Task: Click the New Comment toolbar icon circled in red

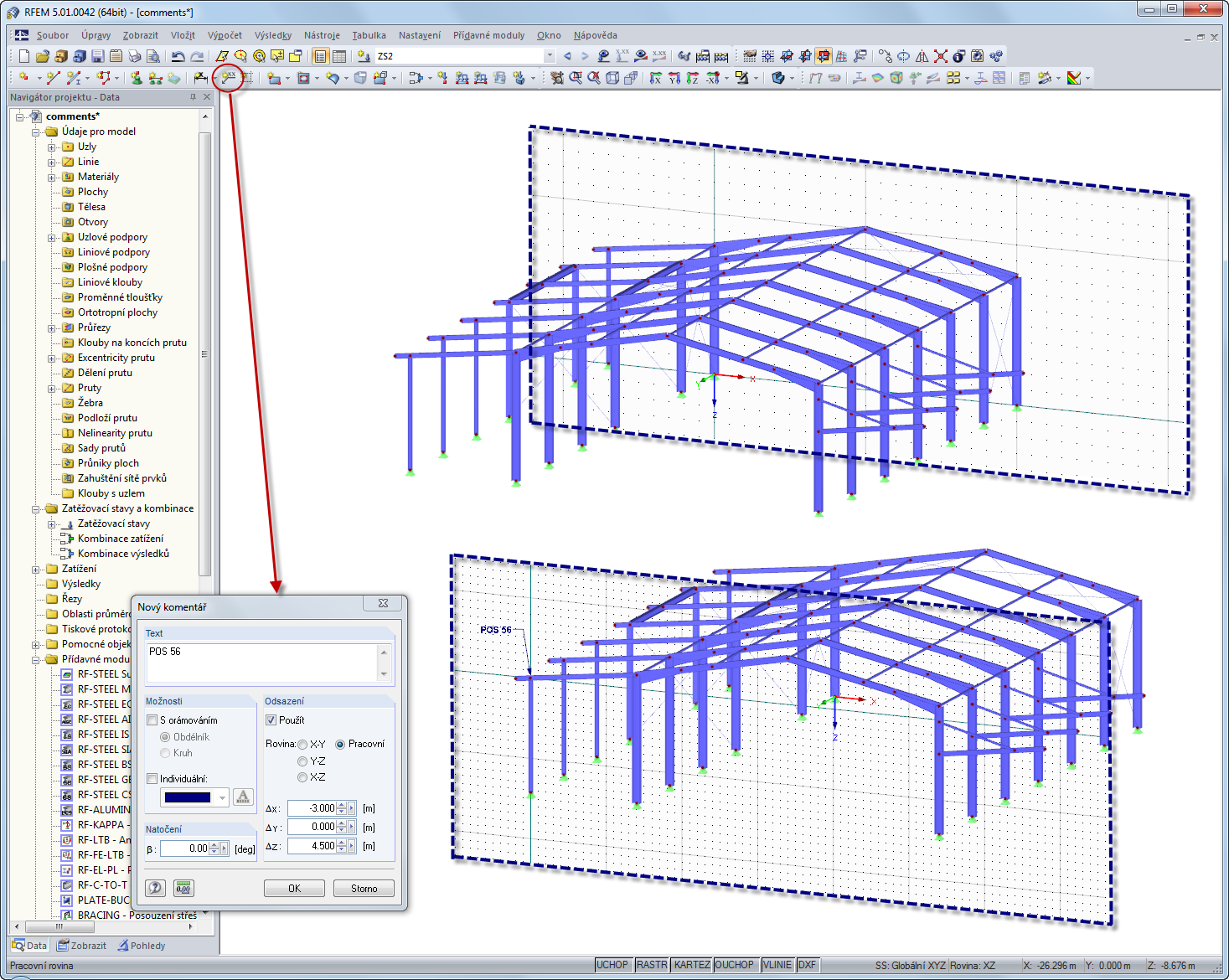Action: click(x=229, y=78)
